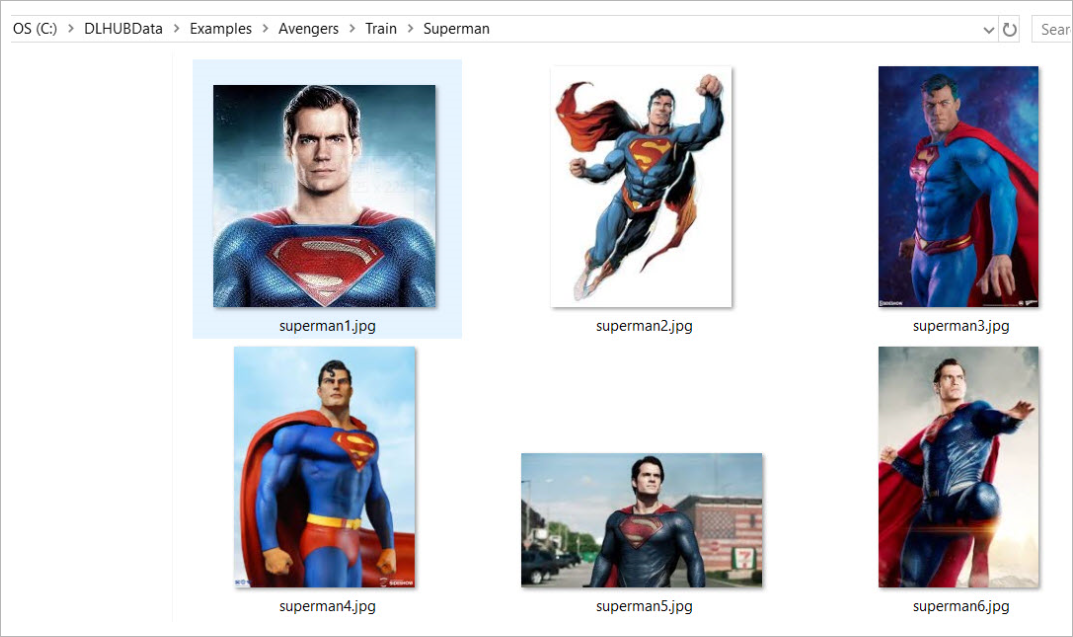Navigate to OS (C:) in the breadcrumb

click(x=34, y=29)
